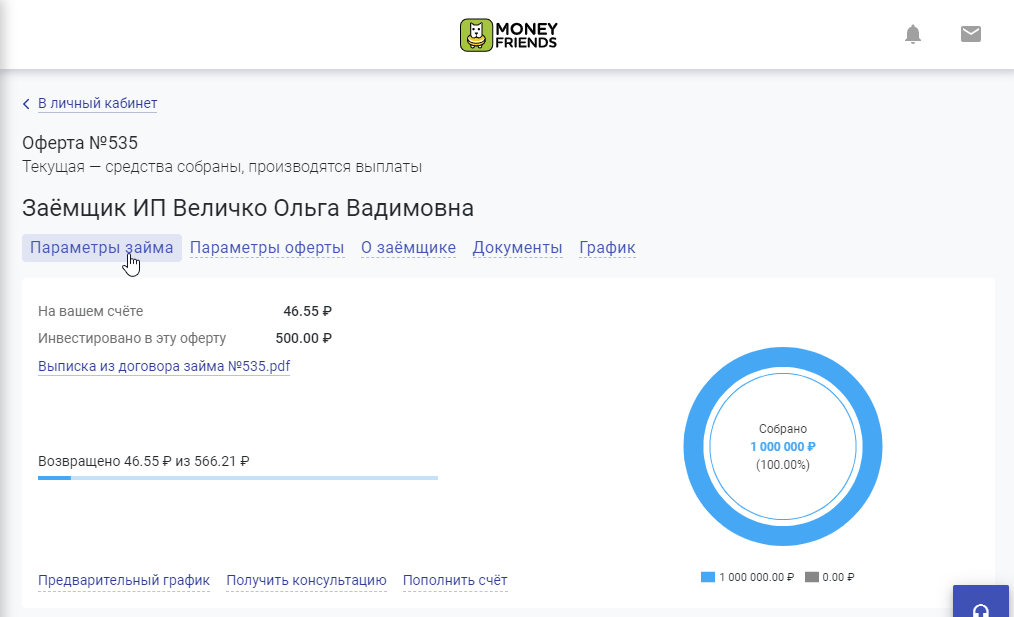Click the repayment progress bar
Viewport: 1014px width, 617px height.
[x=238, y=478]
